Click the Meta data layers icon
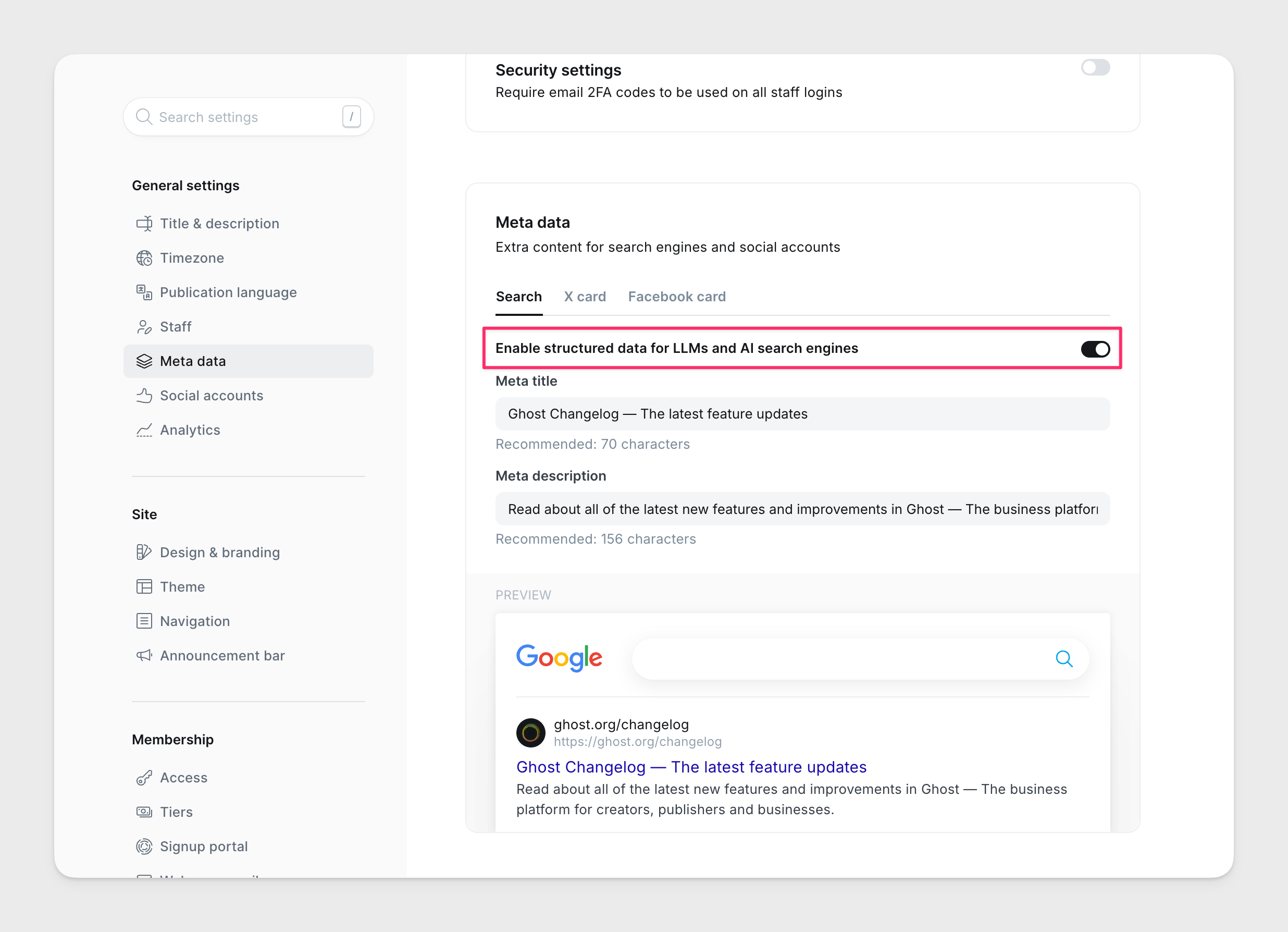The width and height of the screenshot is (1288, 932). [144, 361]
